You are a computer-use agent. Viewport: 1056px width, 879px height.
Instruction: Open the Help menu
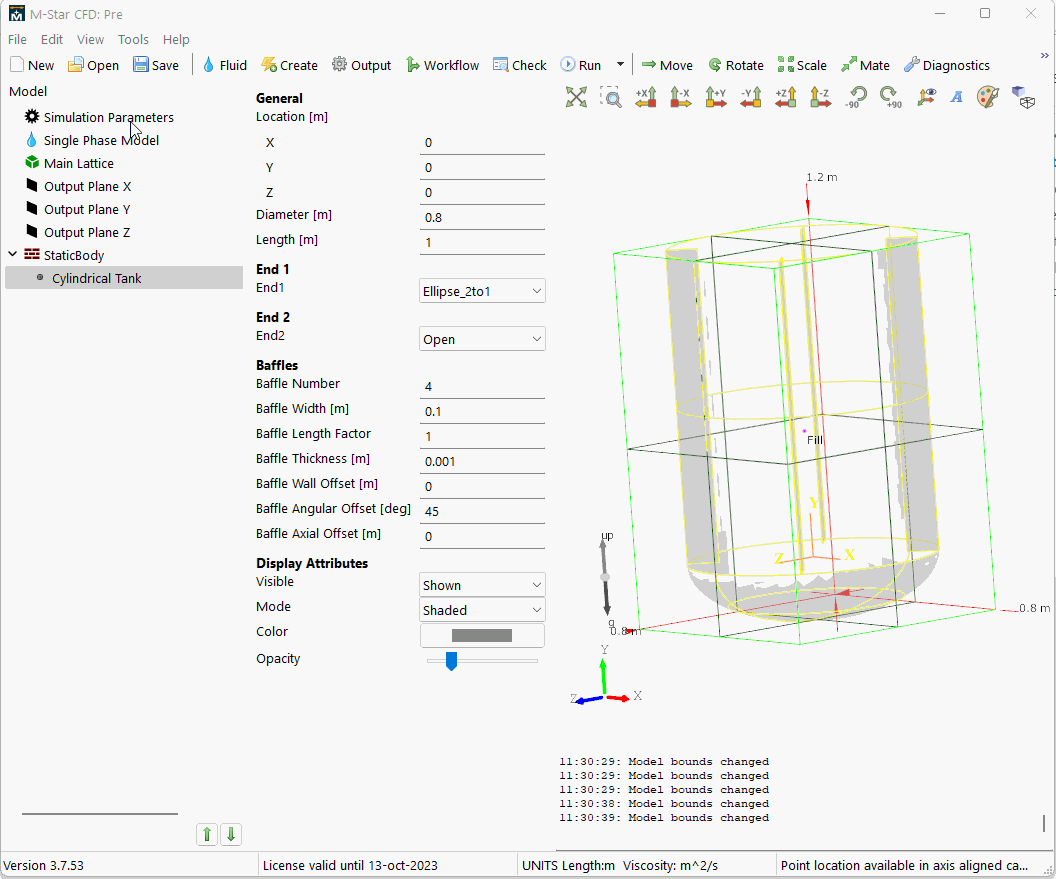176,40
